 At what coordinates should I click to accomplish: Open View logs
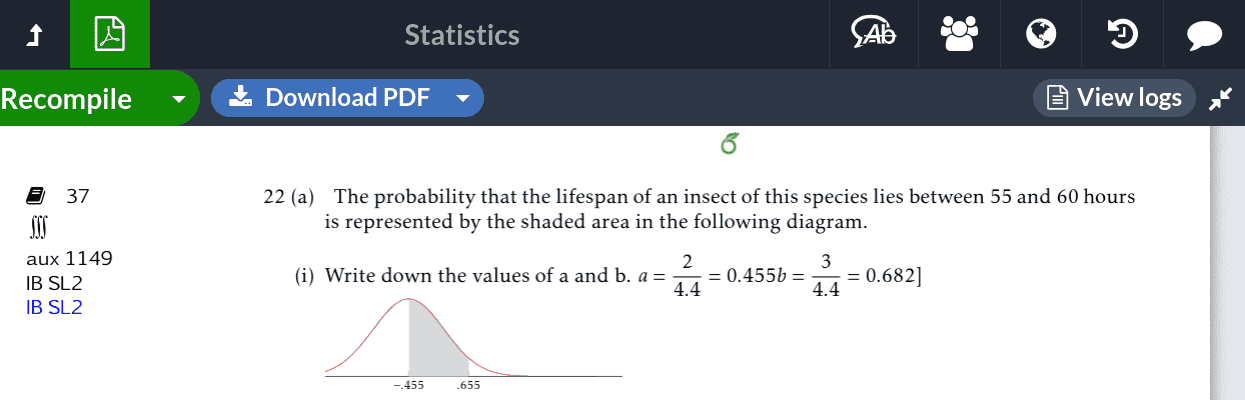1114,98
